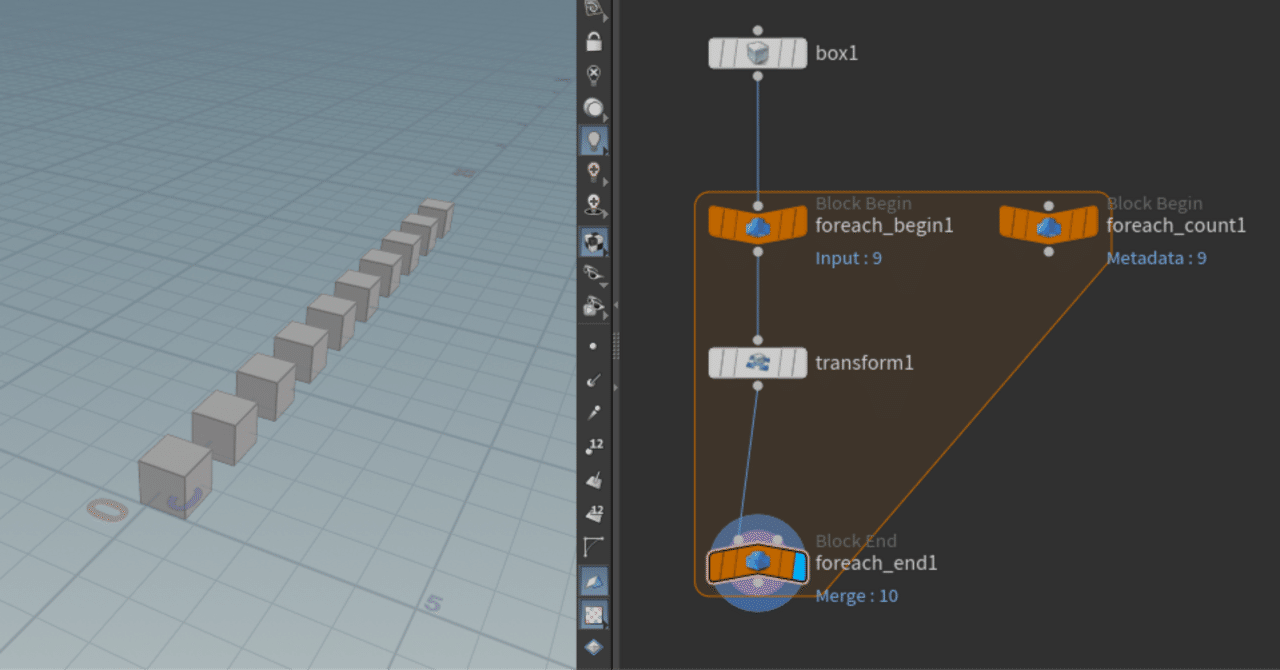
Task: Select the foreach_begin1 Block Begin node
Action: [757, 224]
